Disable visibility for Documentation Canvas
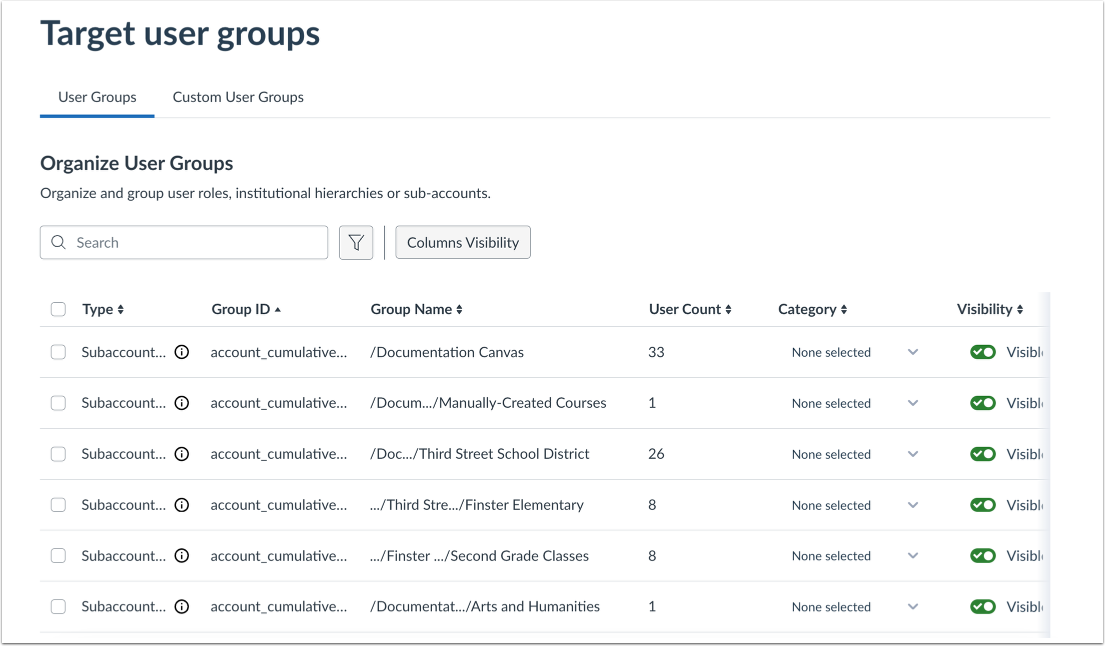The height and width of the screenshot is (646, 1105). pyautogui.click(x=983, y=351)
